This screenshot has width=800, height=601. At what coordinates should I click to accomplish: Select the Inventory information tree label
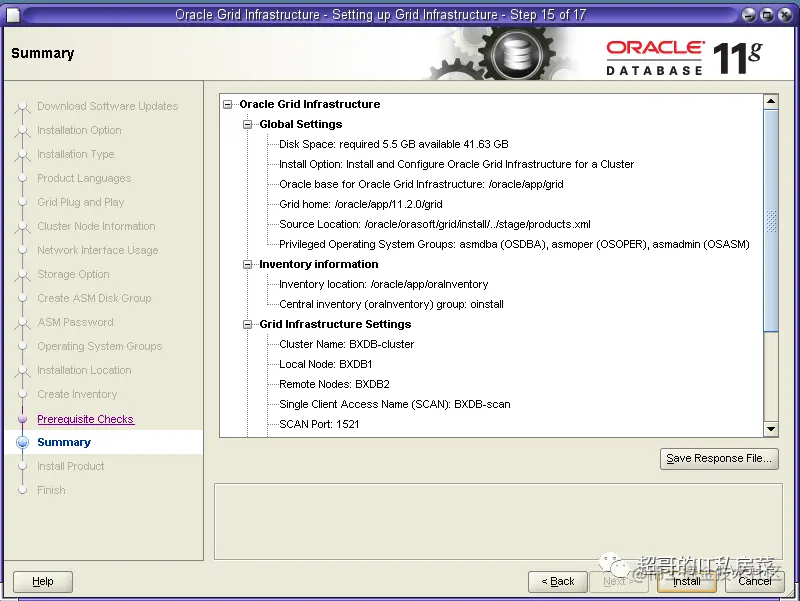coord(319,264)
